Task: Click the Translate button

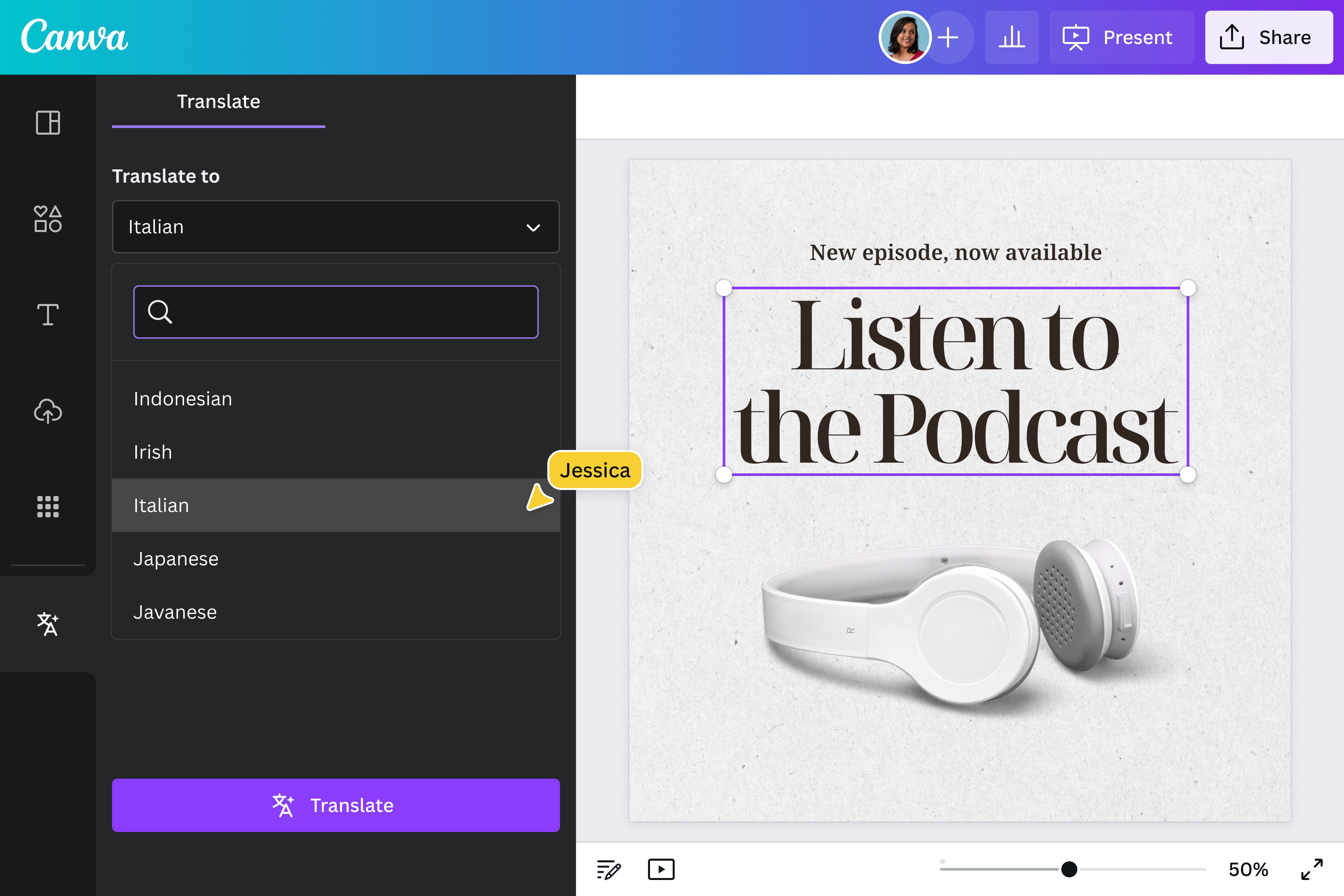Action: pyautogui.click(x=335, y=805)
